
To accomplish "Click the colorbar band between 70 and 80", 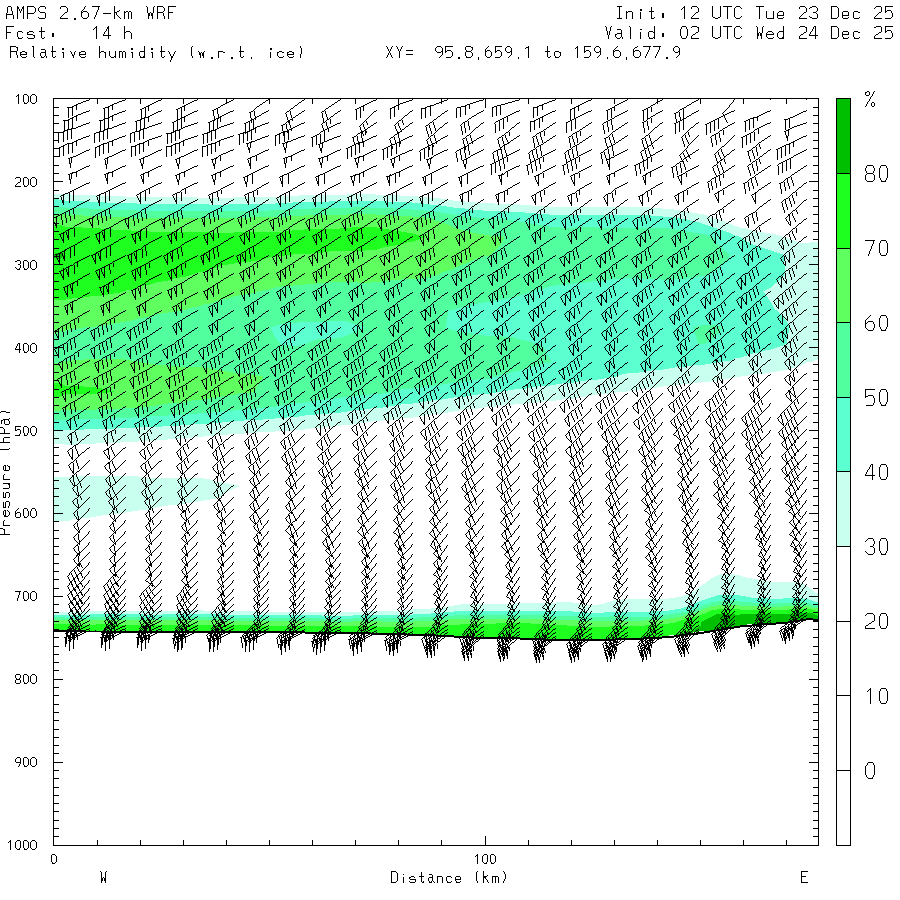I will pos(843,210).
